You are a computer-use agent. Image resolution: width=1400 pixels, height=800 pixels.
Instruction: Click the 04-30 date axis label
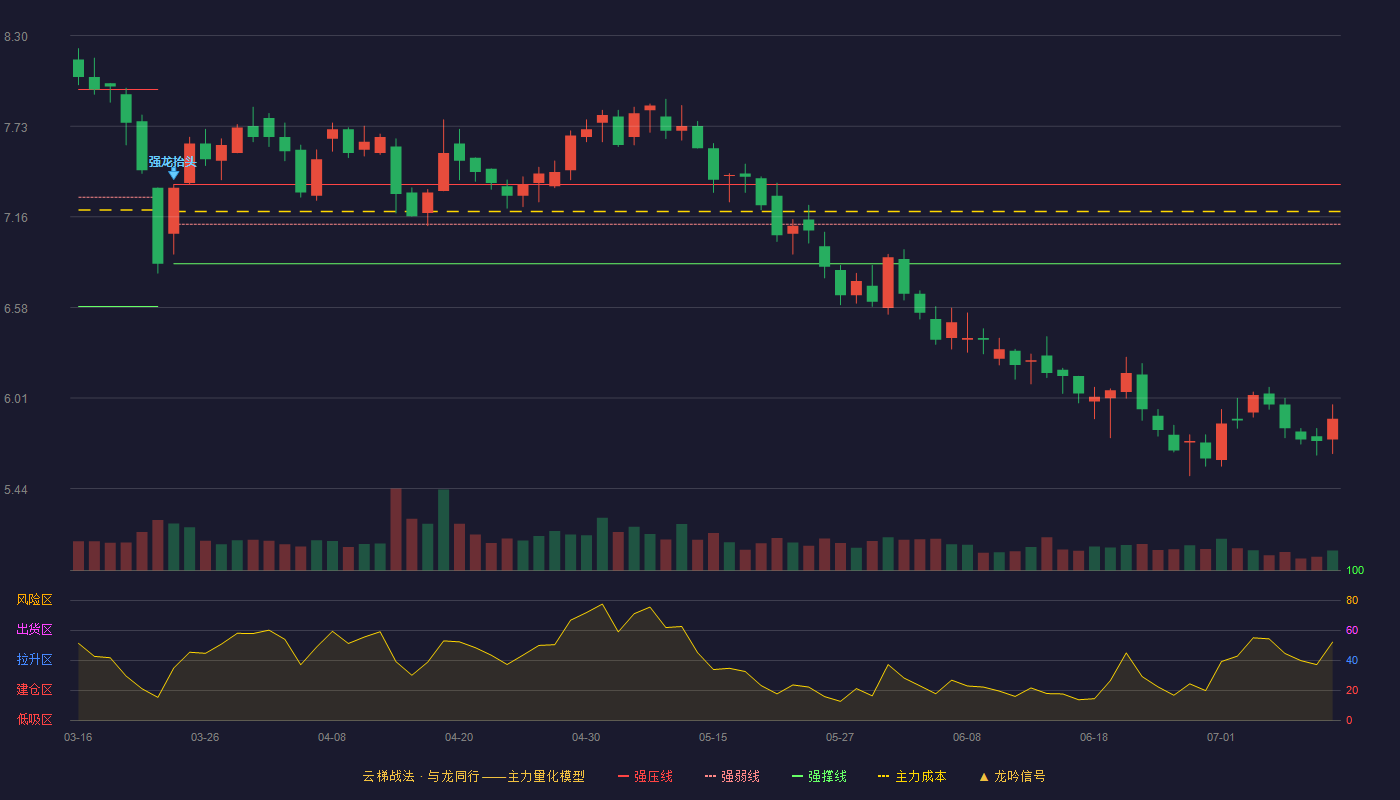[586, 737]
